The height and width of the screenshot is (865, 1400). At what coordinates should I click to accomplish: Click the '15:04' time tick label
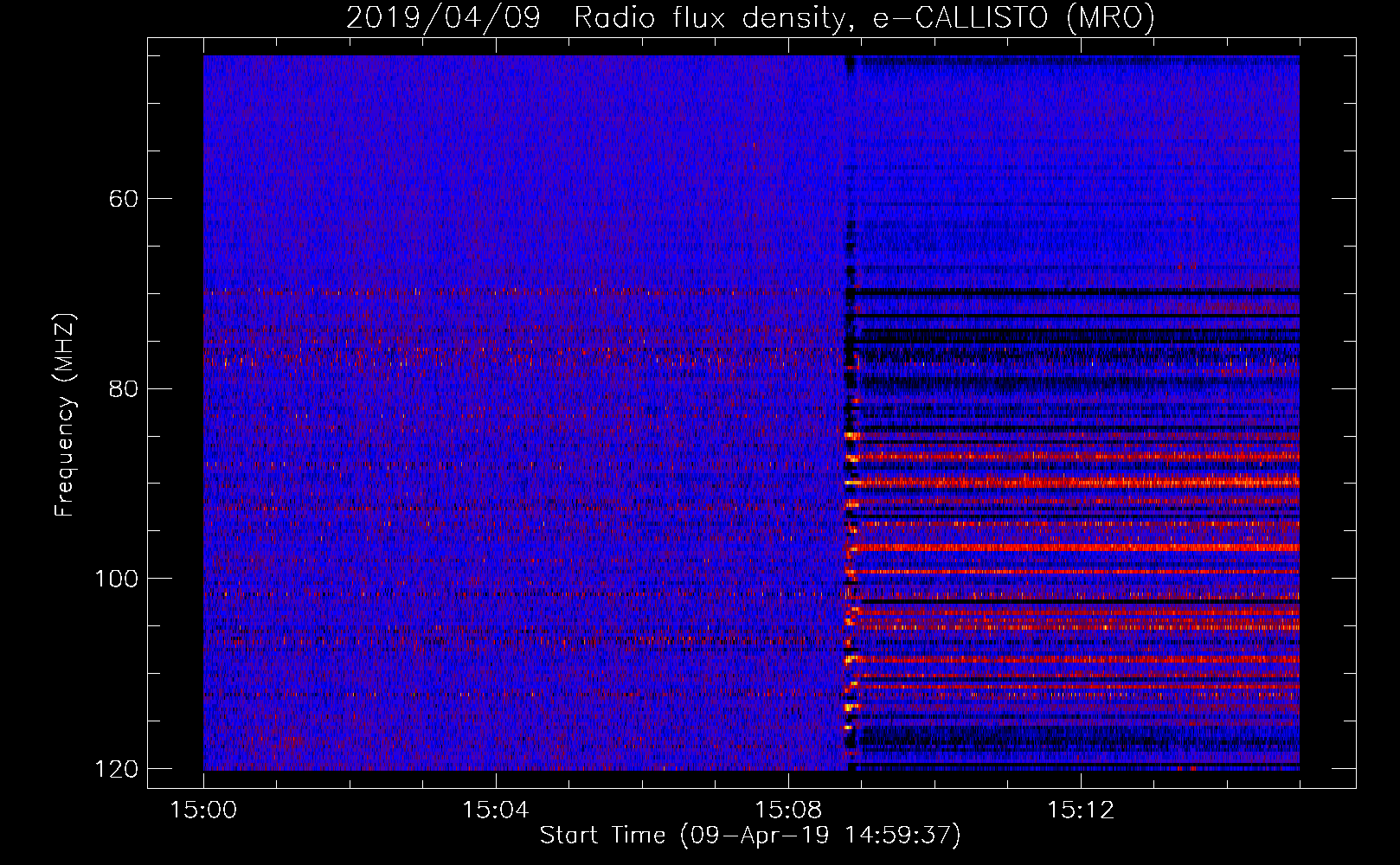tap(496, 811)
